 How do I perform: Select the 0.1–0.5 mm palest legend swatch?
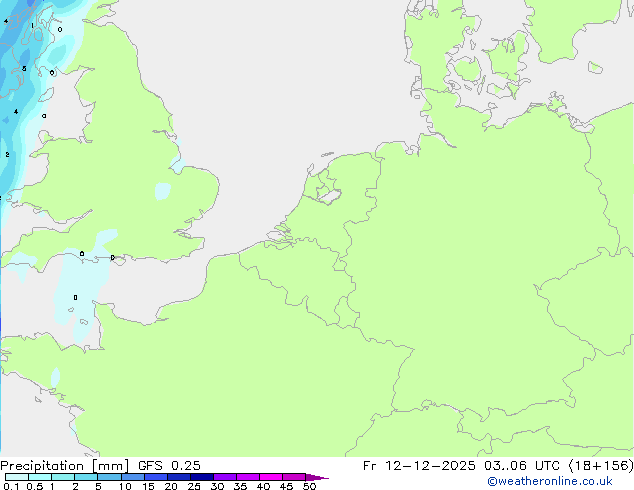pos(17,477)
